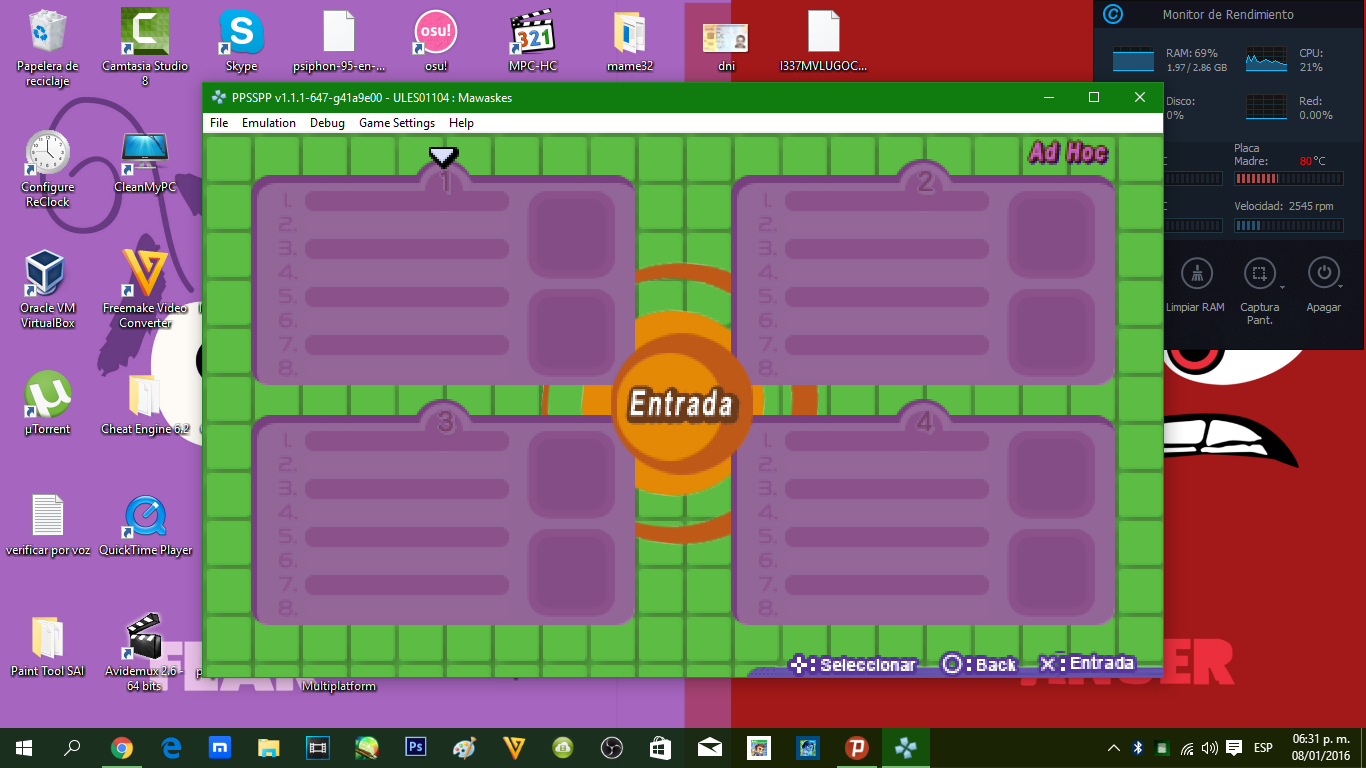Open the osu! desktop shortcut

click(435, 35)
